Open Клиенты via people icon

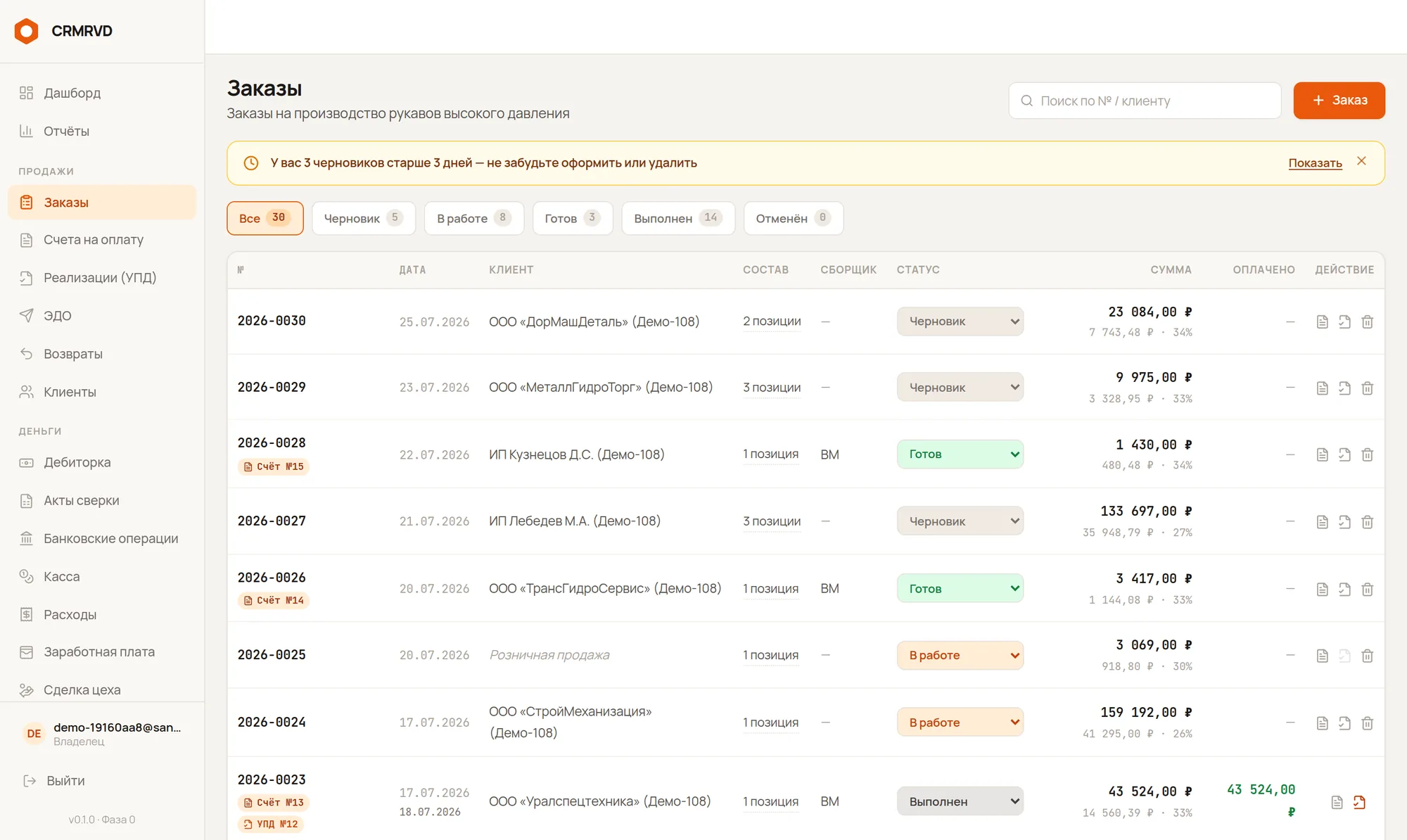[26, 392]
